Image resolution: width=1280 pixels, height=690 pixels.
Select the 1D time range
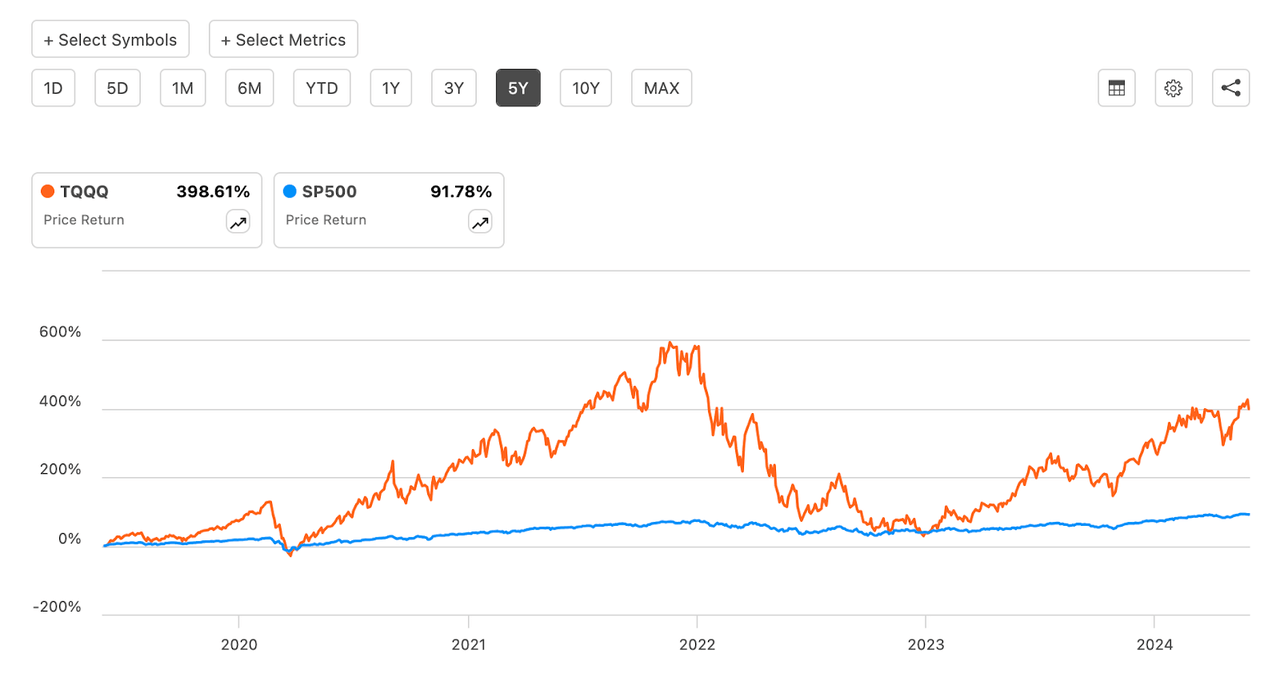click(53, 88)
